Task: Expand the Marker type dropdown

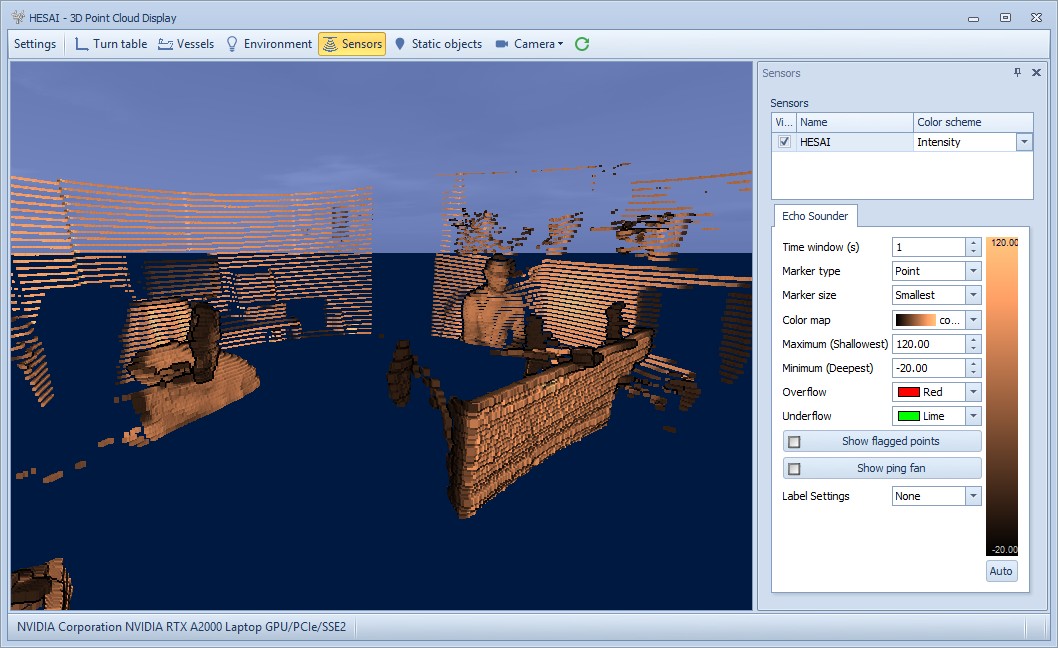Action: (x=970, y=270)
